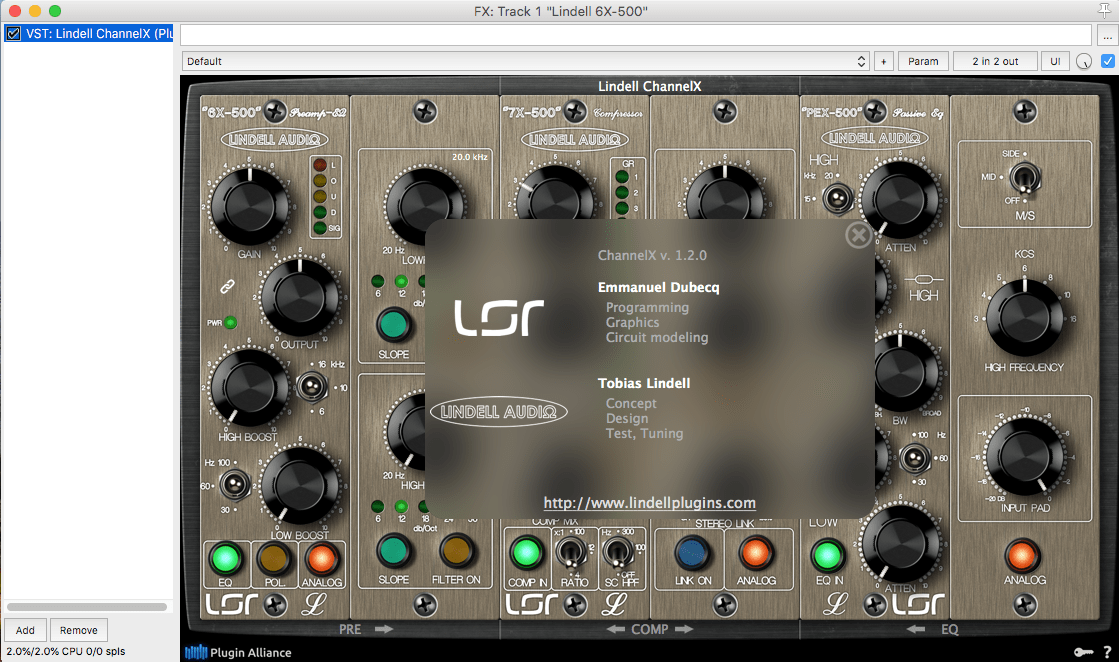The width and height of the screenshot is (1119, 662).
Task: Click the chain link icon beside the GAIN knob
Action: click(x=227, y=286)
